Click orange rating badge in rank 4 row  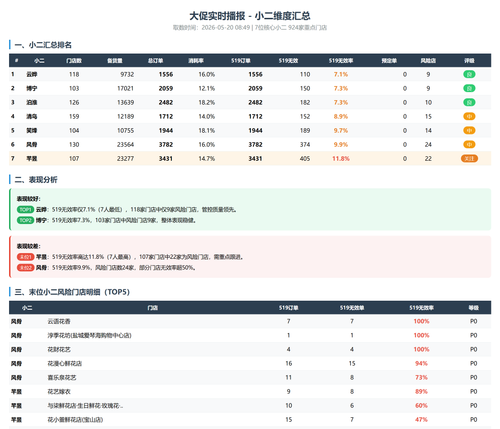469,116
